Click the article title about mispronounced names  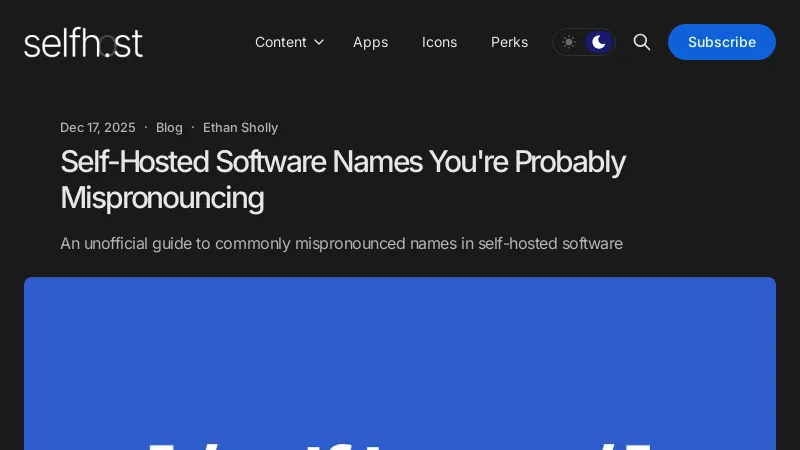(342, 179)
